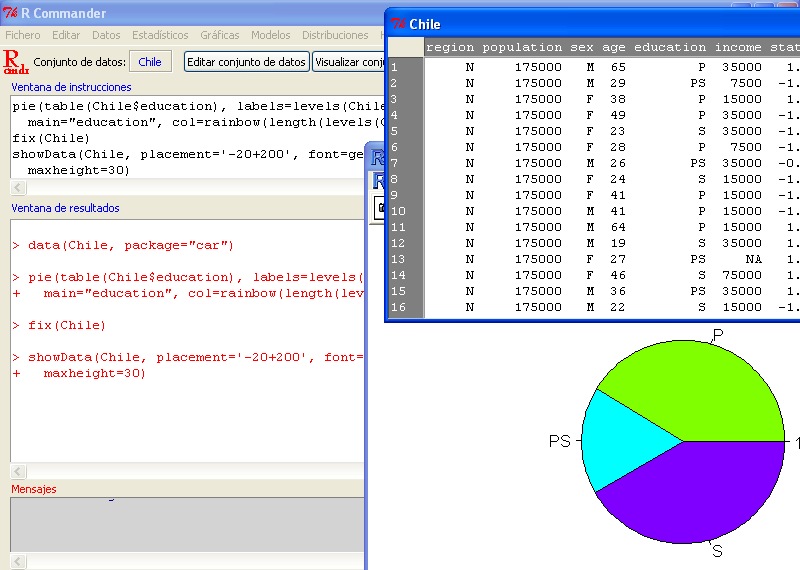The image size is (800, 570).
Task: Click left scroll arrow under the Mensajes pane
Action: coord(17,559)
